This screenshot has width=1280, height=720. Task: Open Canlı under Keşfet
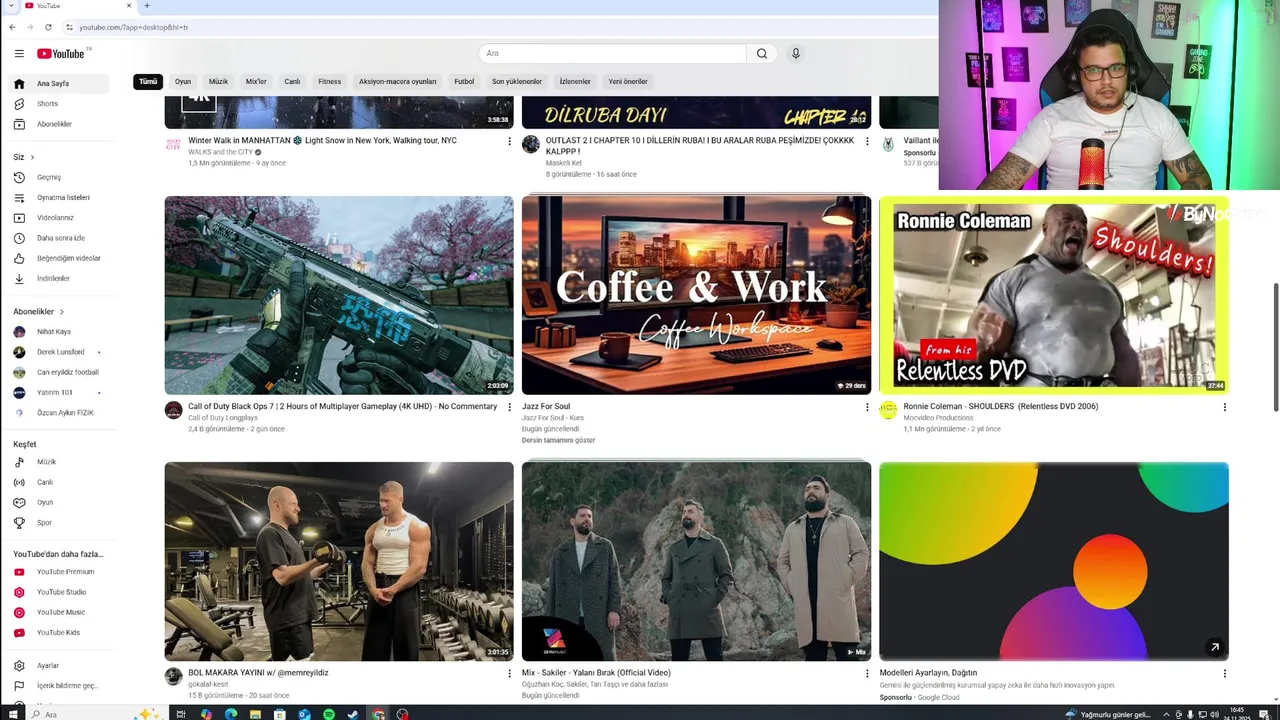[60, 482]
